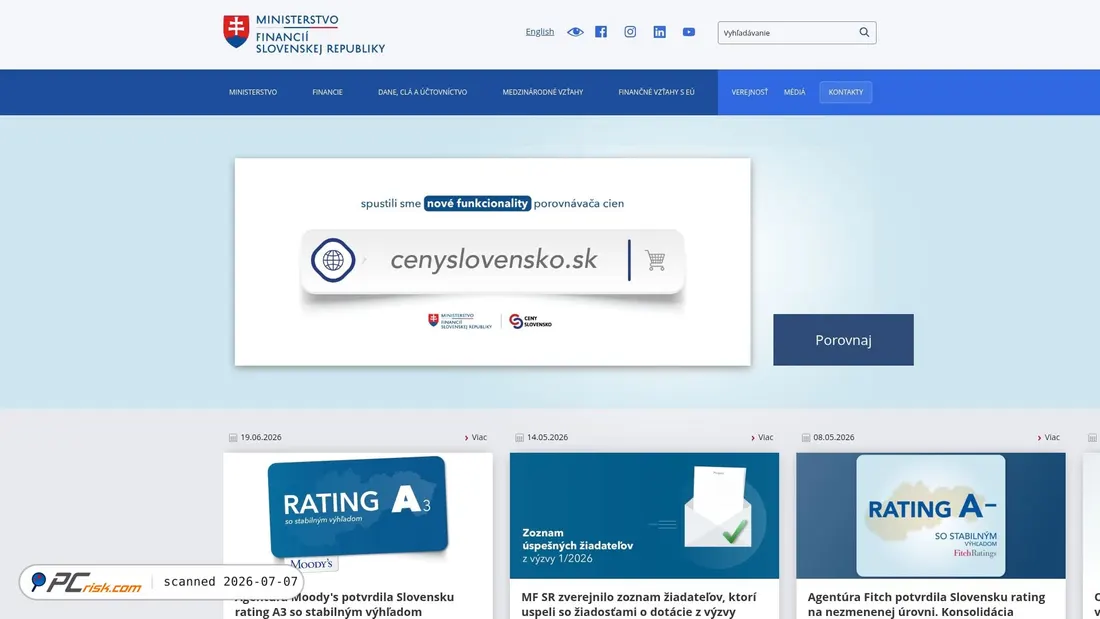Image resolution: width=1100 pixels, height=619 pixels.
Task: Click the Kontakty button
Action: (845, 92)
